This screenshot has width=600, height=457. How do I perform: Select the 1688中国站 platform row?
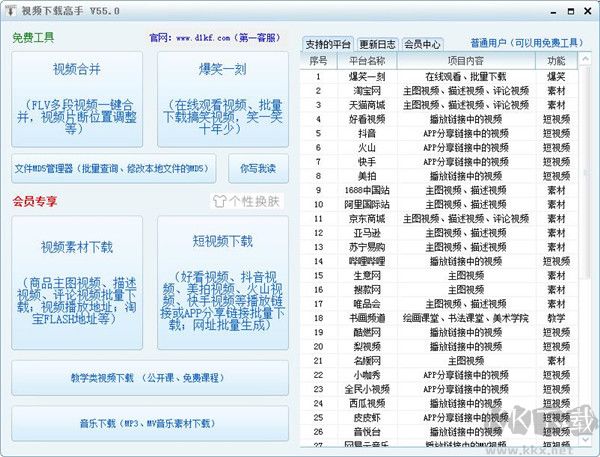coord(439,190)
